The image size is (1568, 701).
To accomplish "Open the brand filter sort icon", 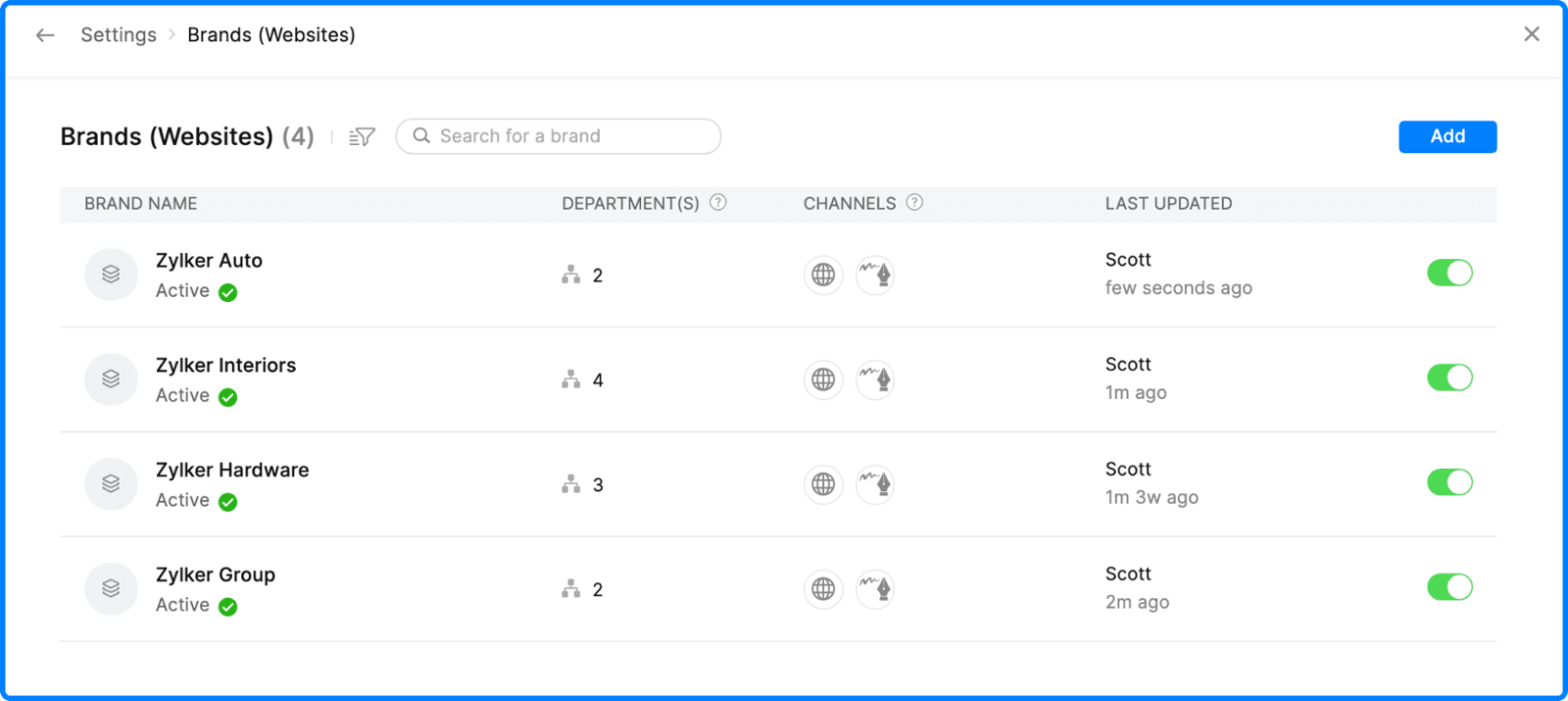I will [362, 137].
